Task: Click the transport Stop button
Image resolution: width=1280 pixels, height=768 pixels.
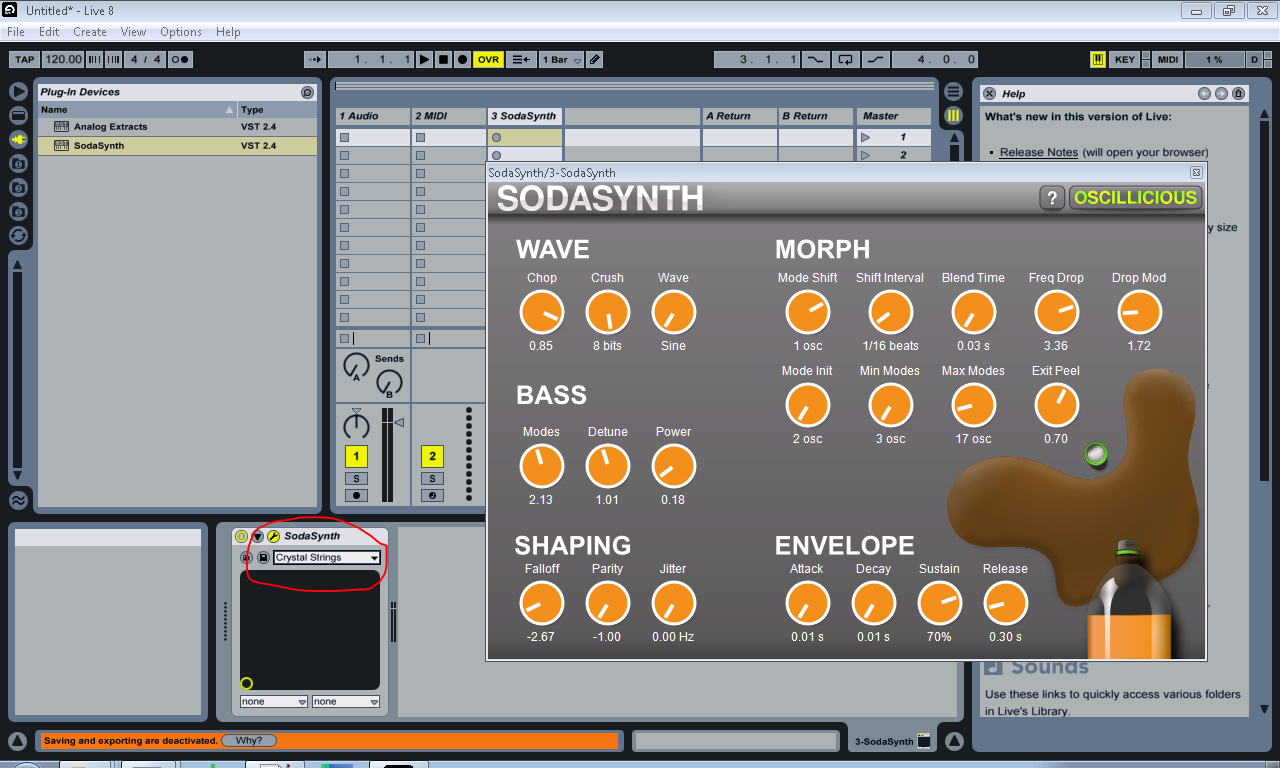Action: coord(444,60)
